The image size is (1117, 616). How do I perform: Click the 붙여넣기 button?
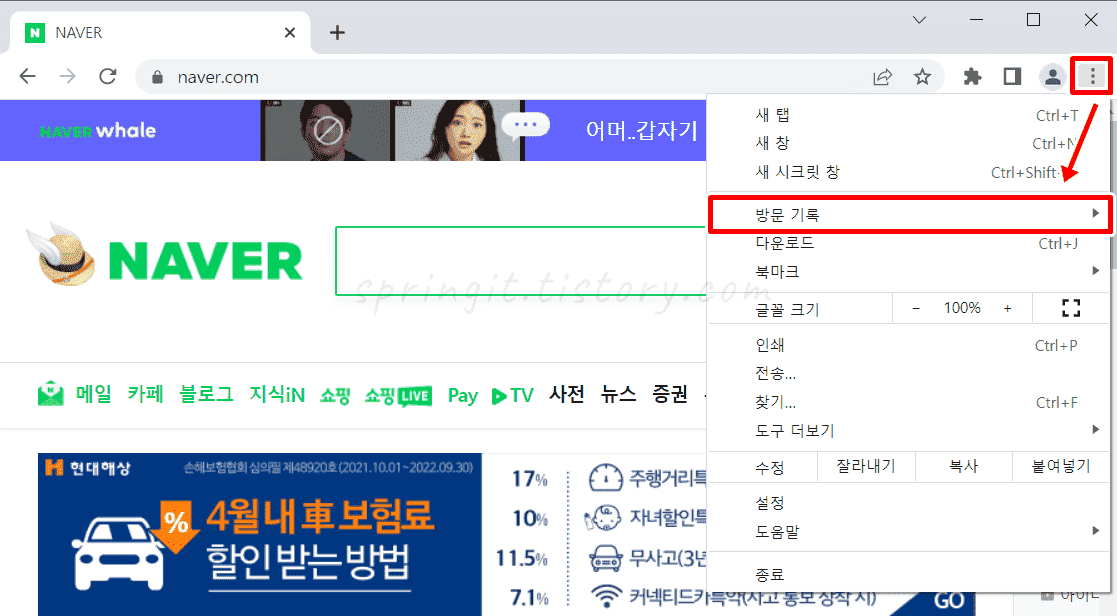[x=1060, y=466]
